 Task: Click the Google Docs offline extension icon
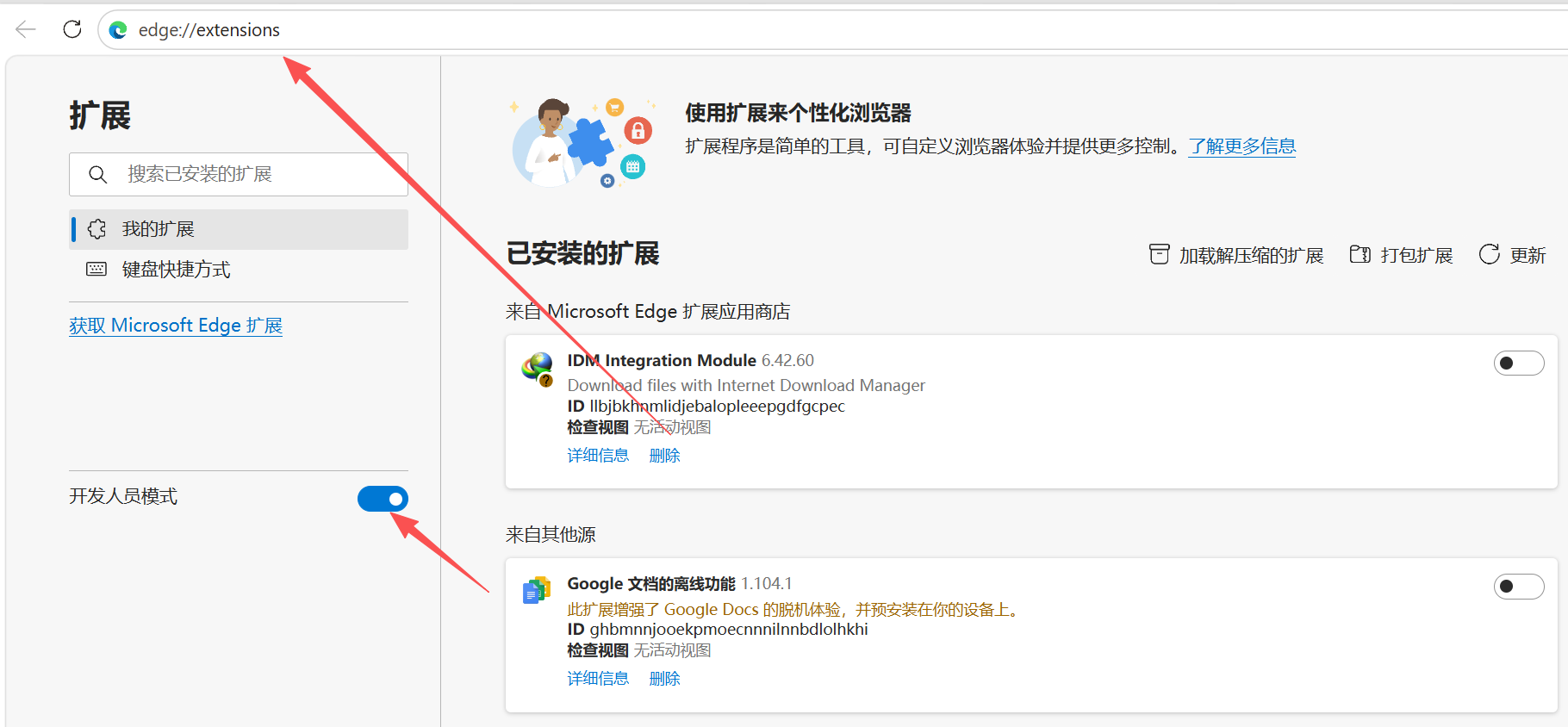537,591
